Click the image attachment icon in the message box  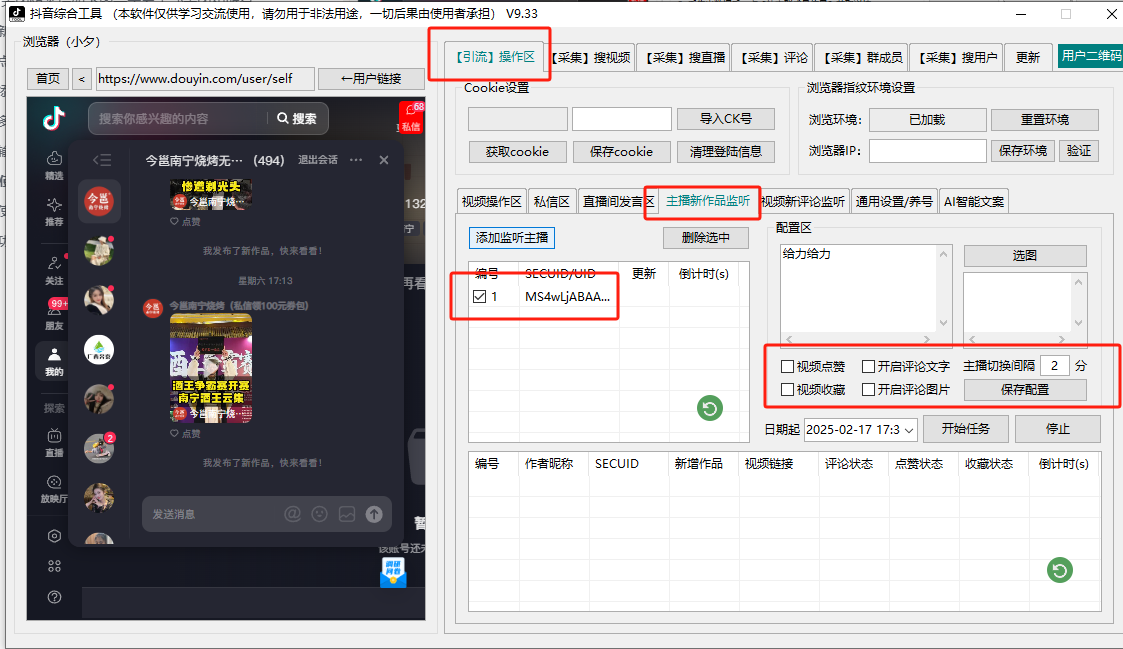[x=347, y=514]
